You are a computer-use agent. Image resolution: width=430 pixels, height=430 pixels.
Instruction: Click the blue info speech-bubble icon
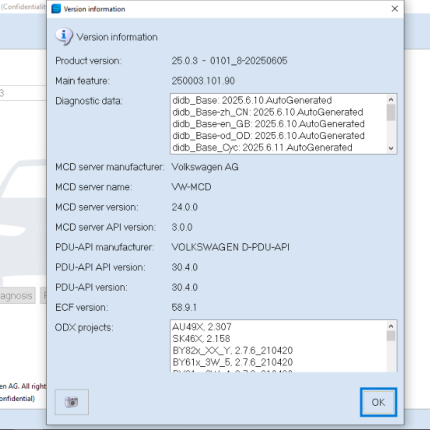click(x=64, y=36)
